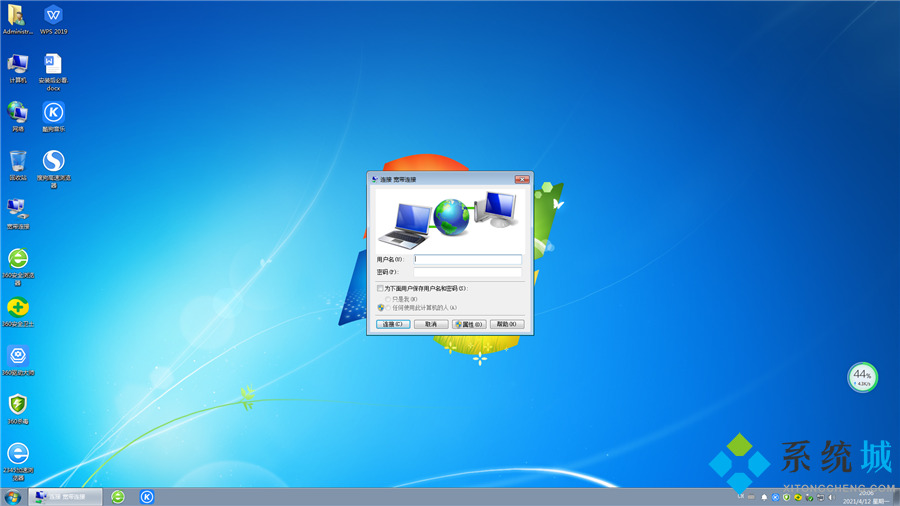Click the 连接 (Connect) button
Viewport: 900px width, 506px height.
393,324
